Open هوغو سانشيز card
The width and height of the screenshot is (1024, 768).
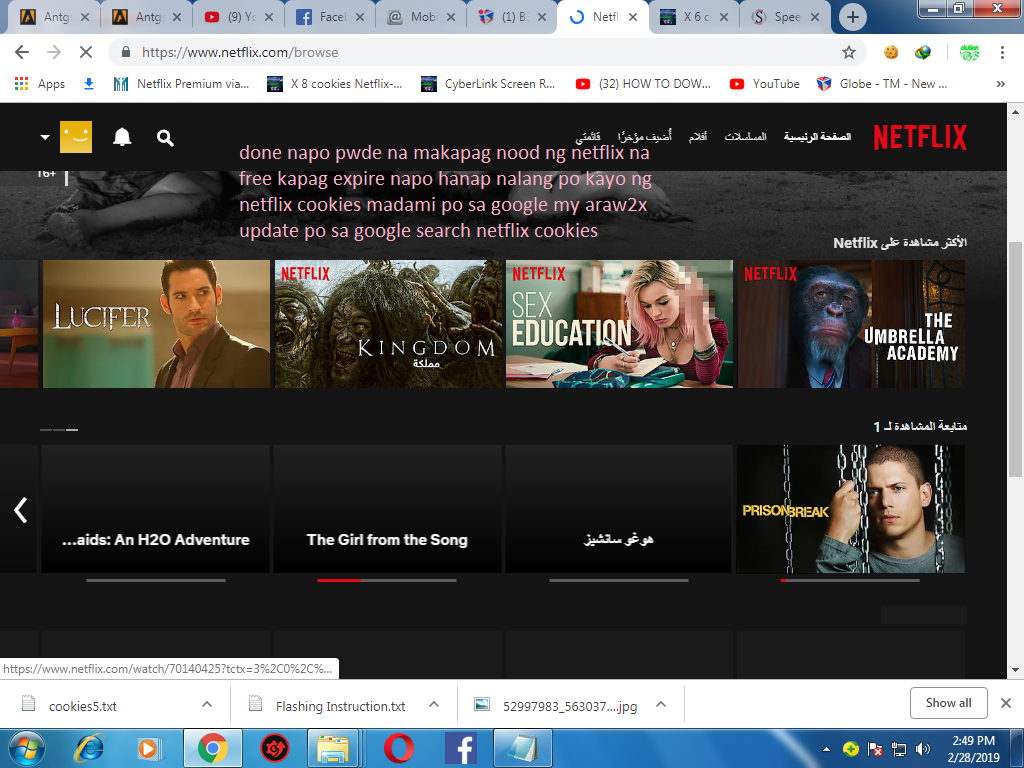pyautogui.click(x=618, y=509)
